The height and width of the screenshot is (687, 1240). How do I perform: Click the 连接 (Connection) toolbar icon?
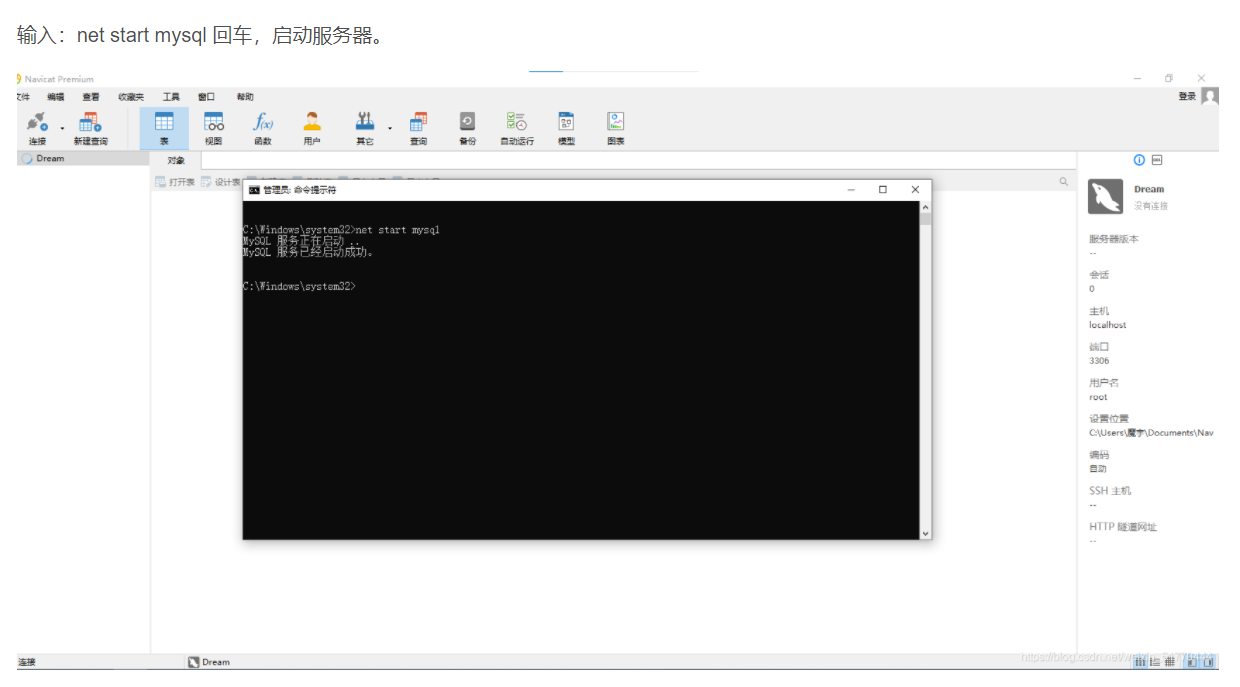point(37,127)
